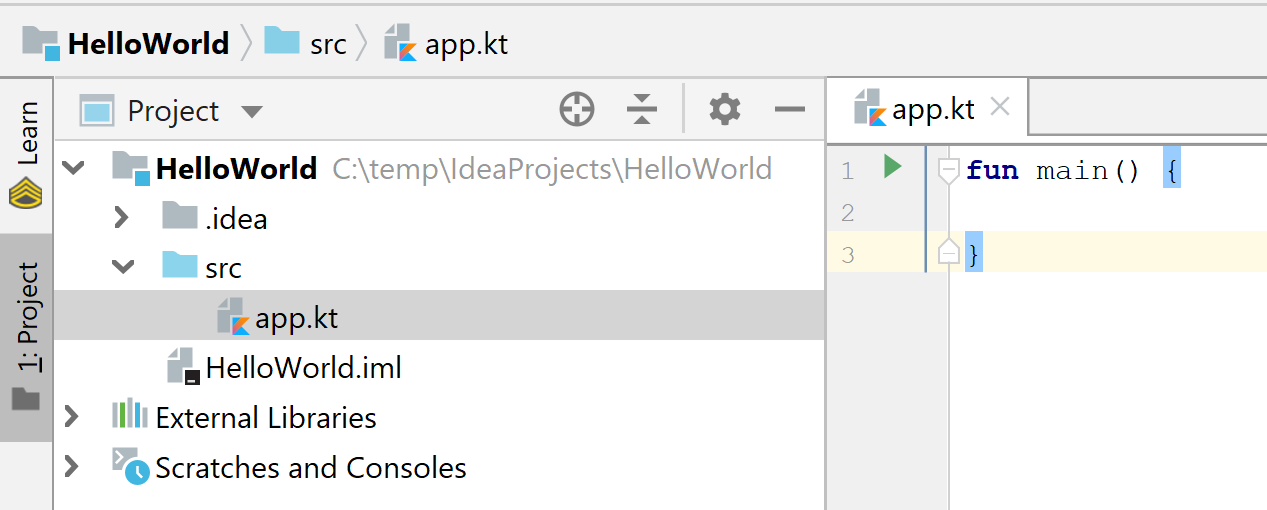Click Scratches and Consoles icon
This screenshot has height=510, width=1267.
click(x=130, y=467)
